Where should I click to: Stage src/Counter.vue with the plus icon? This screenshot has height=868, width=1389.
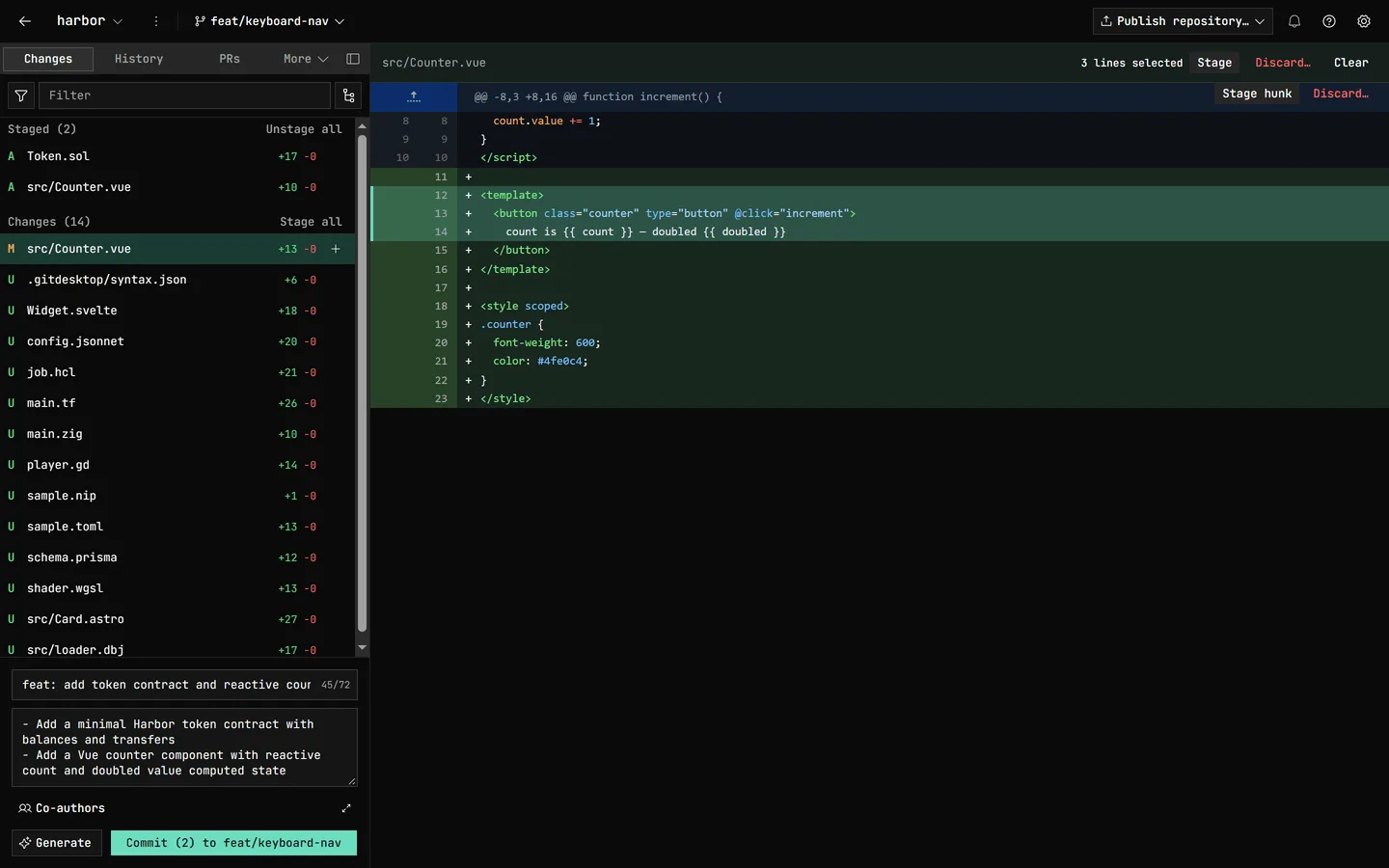click(336, 249)
